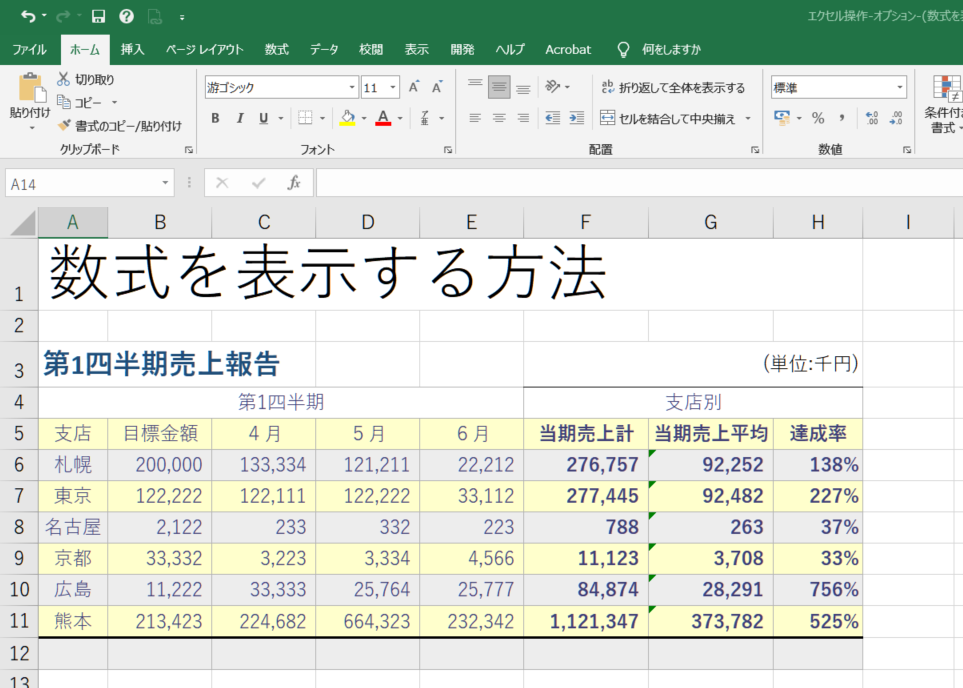The image size is (963, 688).
Task: Open the font name dropdown 游ゴシック
Action: pyautogui.click(x=351, y=87)
